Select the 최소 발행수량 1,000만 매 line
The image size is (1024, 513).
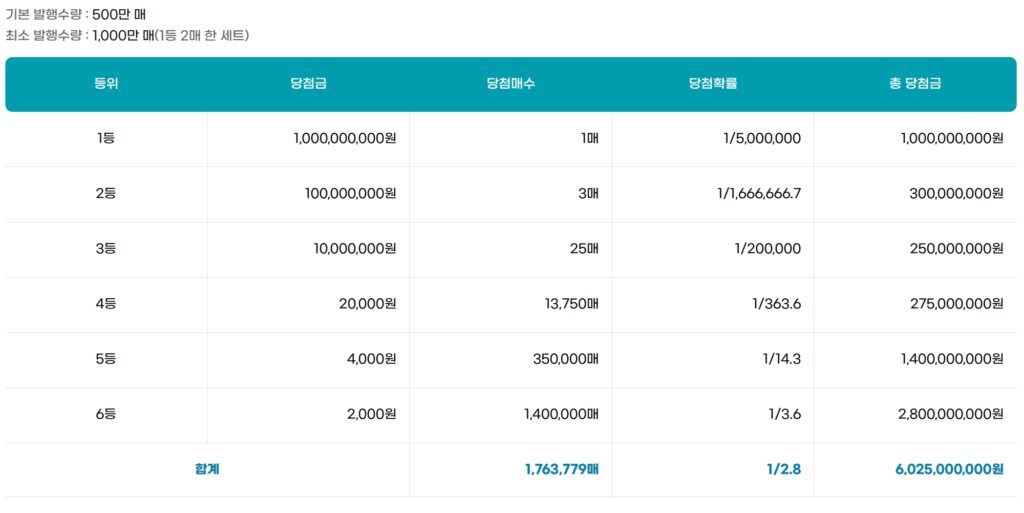click(127, 35)
